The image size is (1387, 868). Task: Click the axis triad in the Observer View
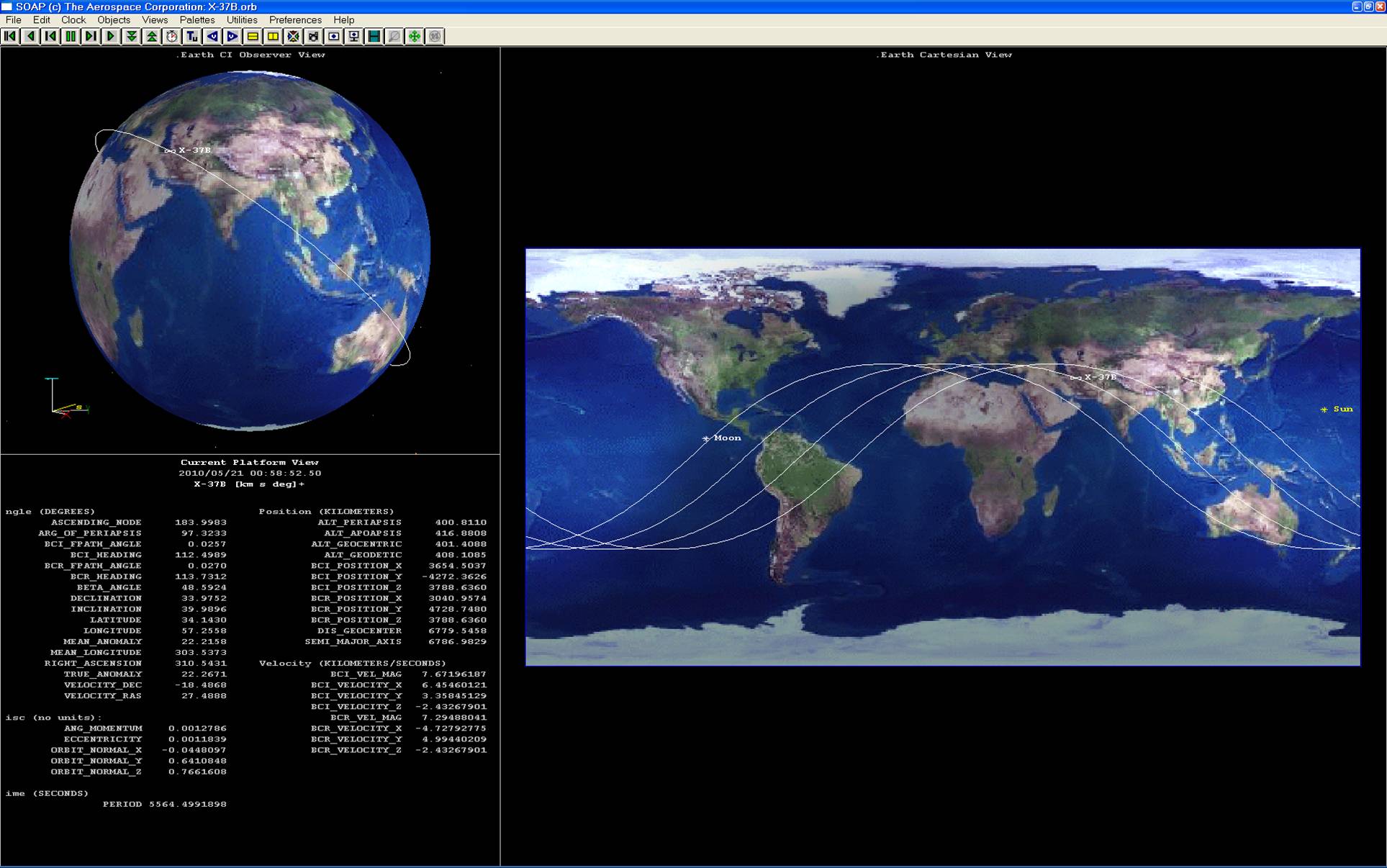tap(66, 397)
